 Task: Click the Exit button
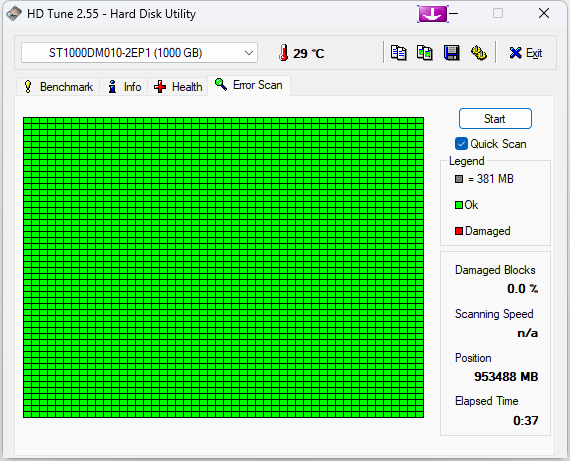click(526, 53)
